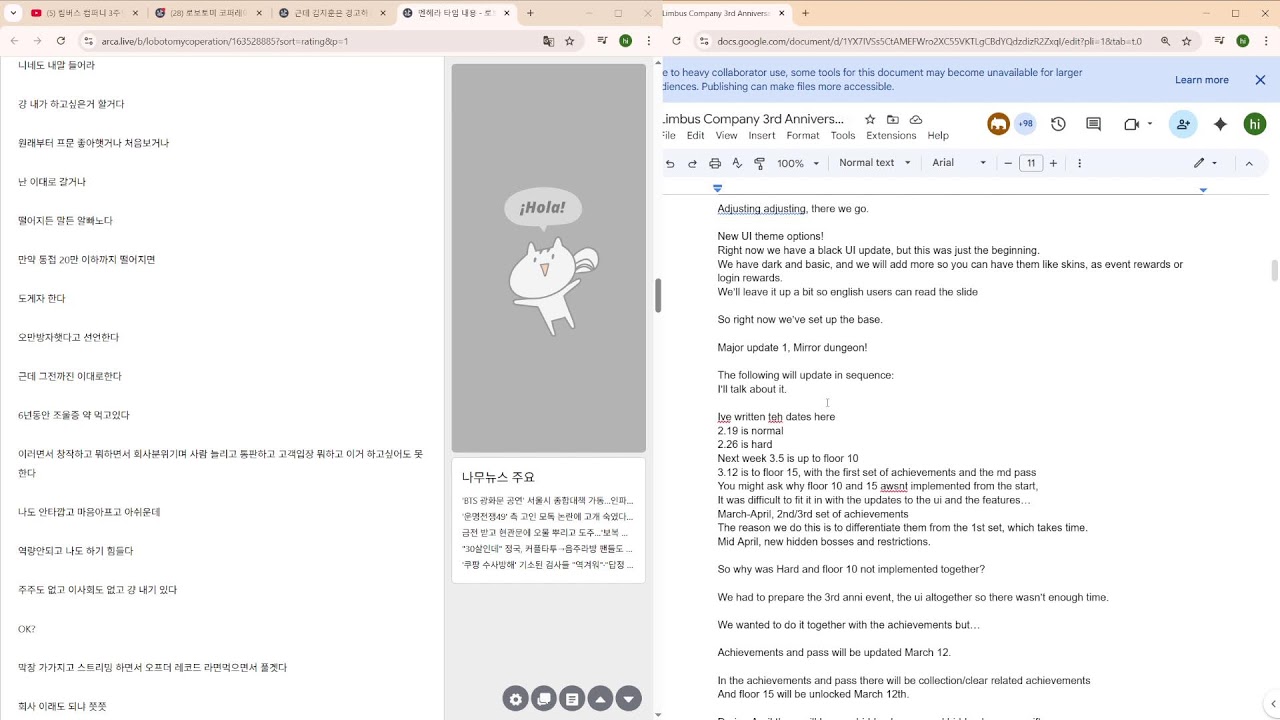Open the 'BTS 광화문 공연' news link
This screenshot has height=720, width=1280.
[547, 501]
